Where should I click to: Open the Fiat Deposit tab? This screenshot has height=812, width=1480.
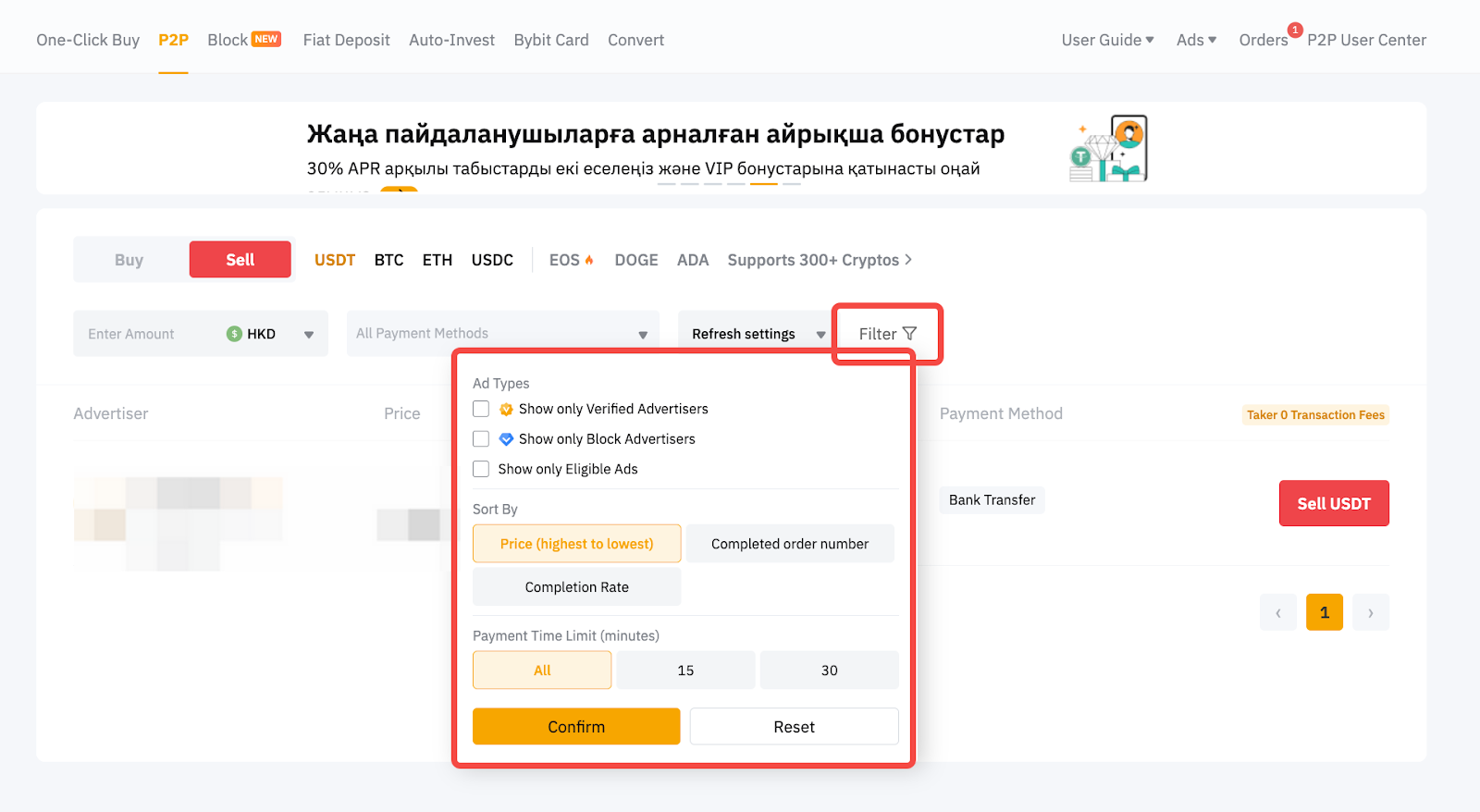coord(346,40)
